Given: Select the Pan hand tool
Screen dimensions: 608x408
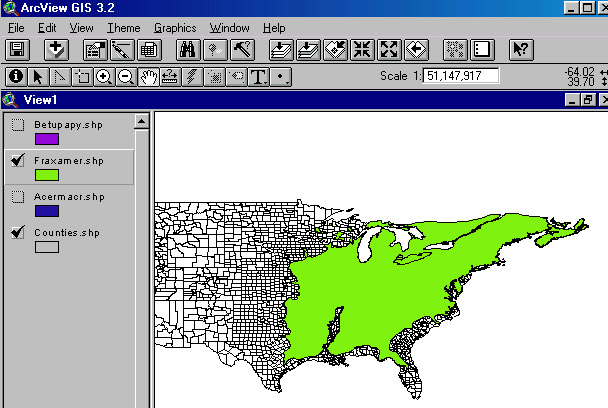Looking at the screenshot, I should (149, 76).
